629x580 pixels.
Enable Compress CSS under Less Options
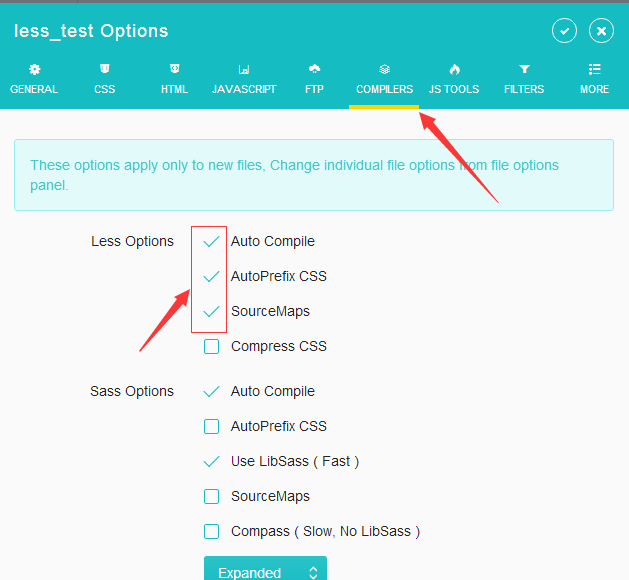[x=211, y=347]
